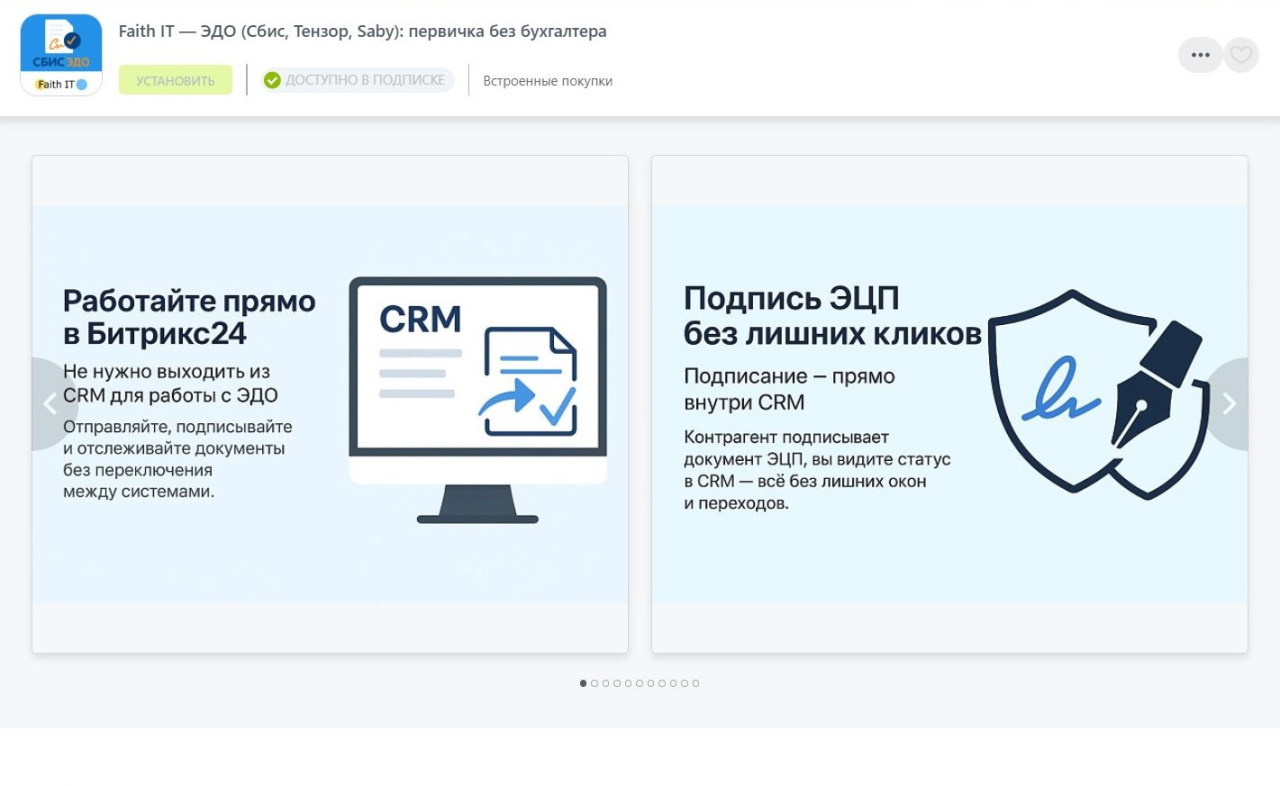Advance carousel with right arrow
This screenshot has height=786, width=1280.
coord(1229,404)
